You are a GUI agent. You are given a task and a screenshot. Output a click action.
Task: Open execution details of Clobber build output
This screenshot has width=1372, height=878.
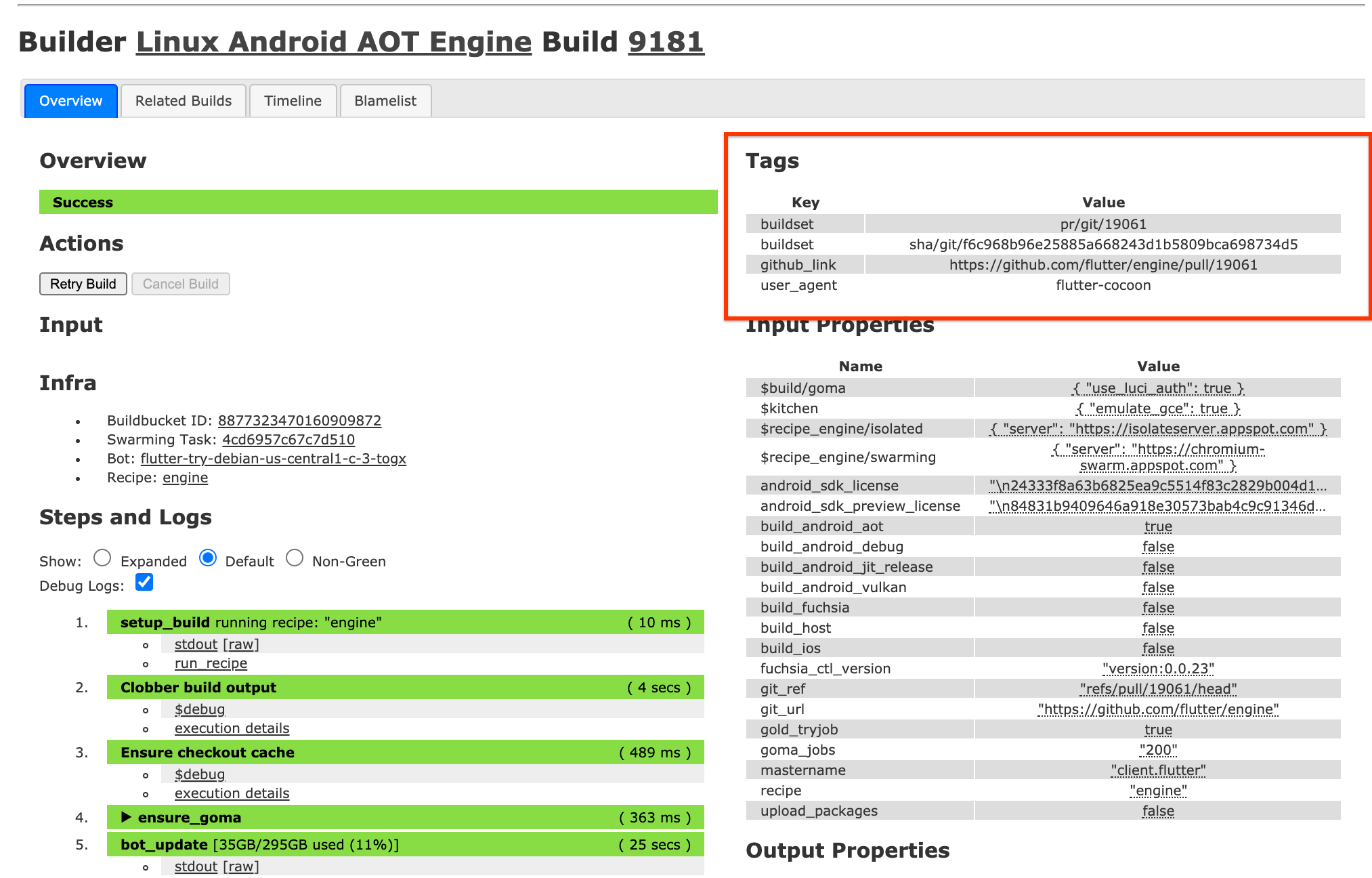232,728
